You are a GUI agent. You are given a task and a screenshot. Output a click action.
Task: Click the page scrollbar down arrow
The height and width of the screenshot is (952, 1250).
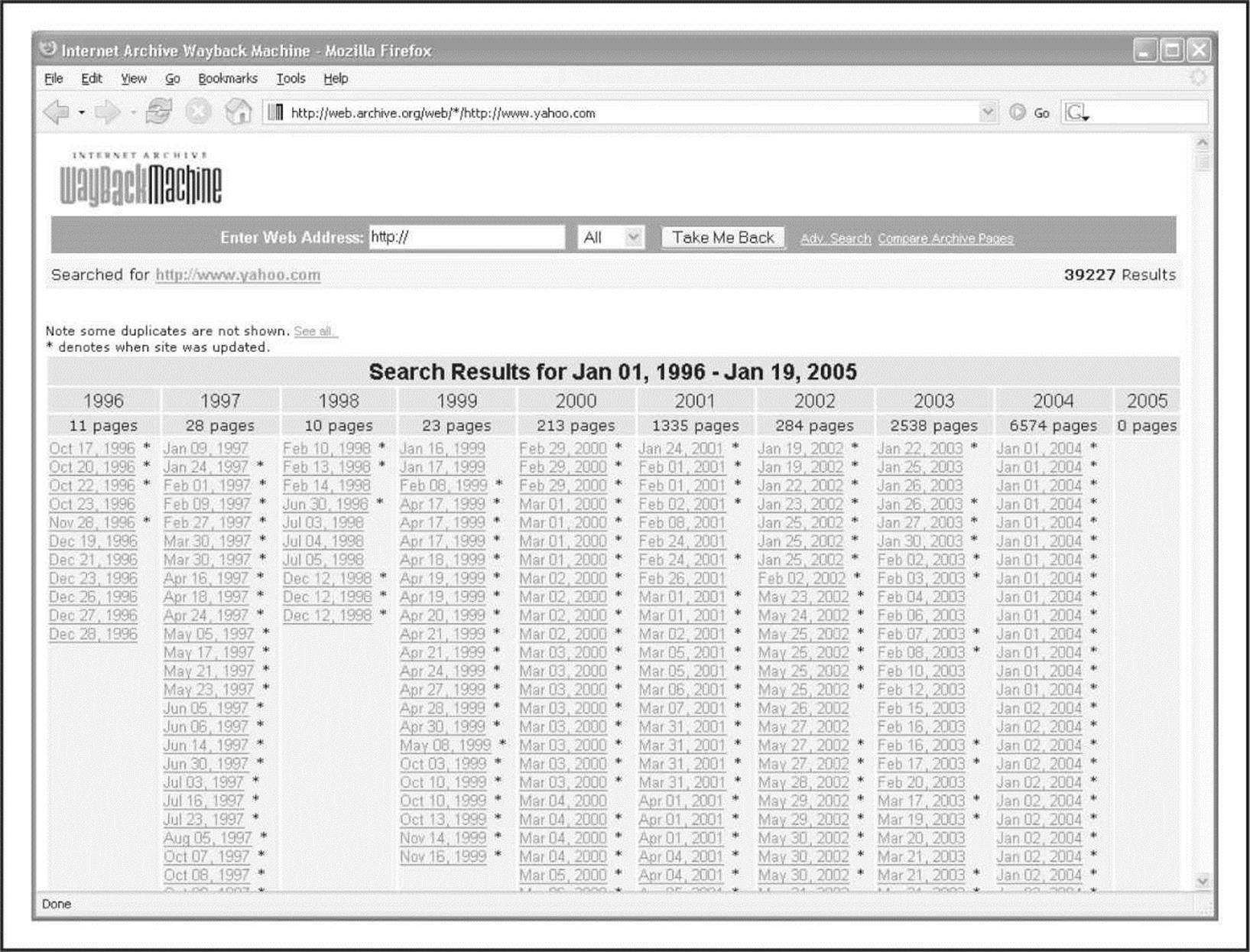point(1202,881)
